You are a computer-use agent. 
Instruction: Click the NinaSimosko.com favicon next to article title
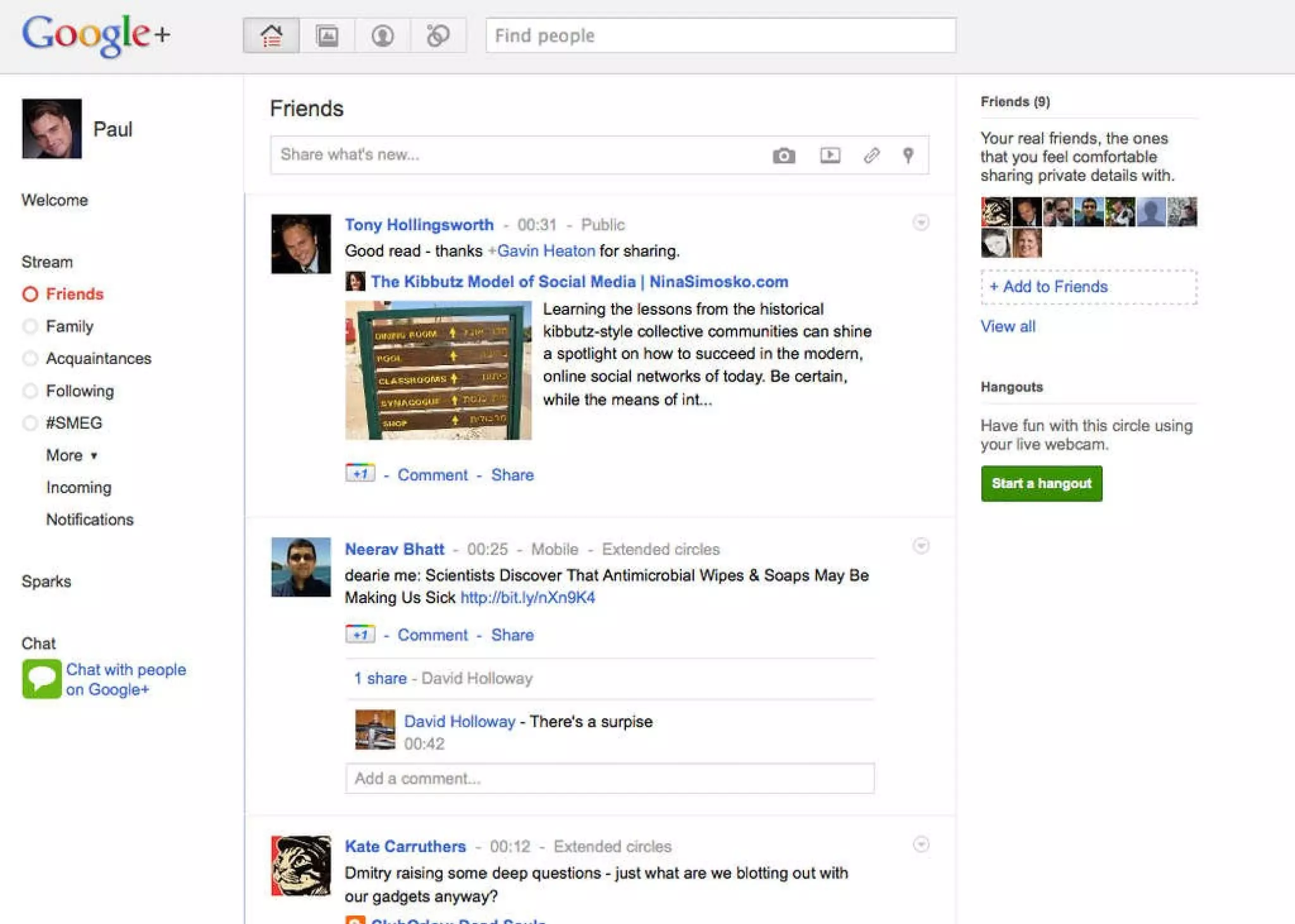pos(355,281)
